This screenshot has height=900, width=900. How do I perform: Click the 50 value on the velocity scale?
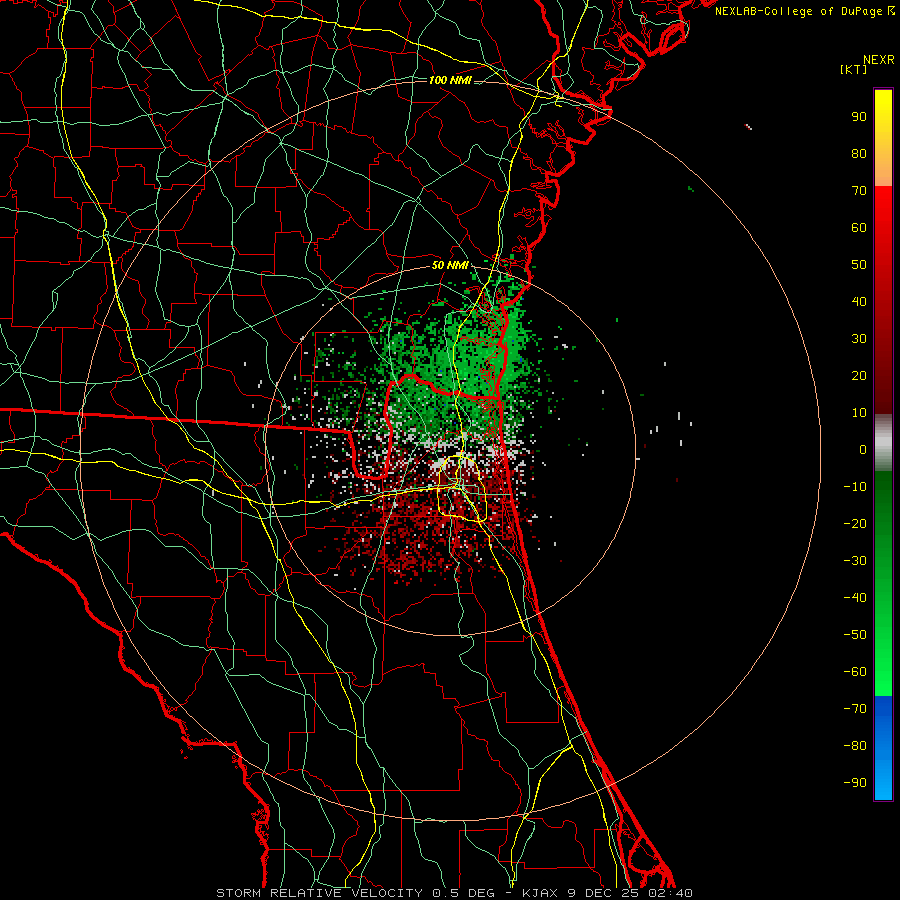859,265
